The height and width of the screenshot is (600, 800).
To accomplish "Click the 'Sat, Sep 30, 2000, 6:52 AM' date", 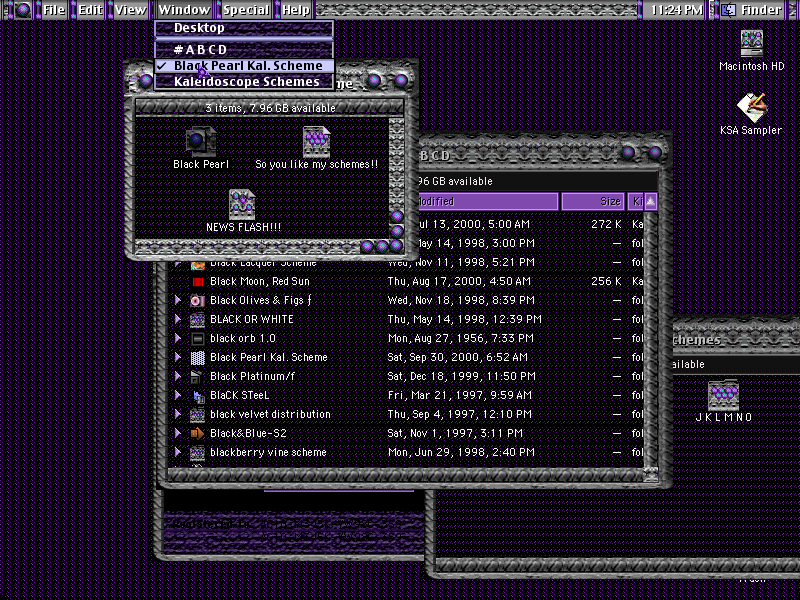I will click(x=458, y=357).
